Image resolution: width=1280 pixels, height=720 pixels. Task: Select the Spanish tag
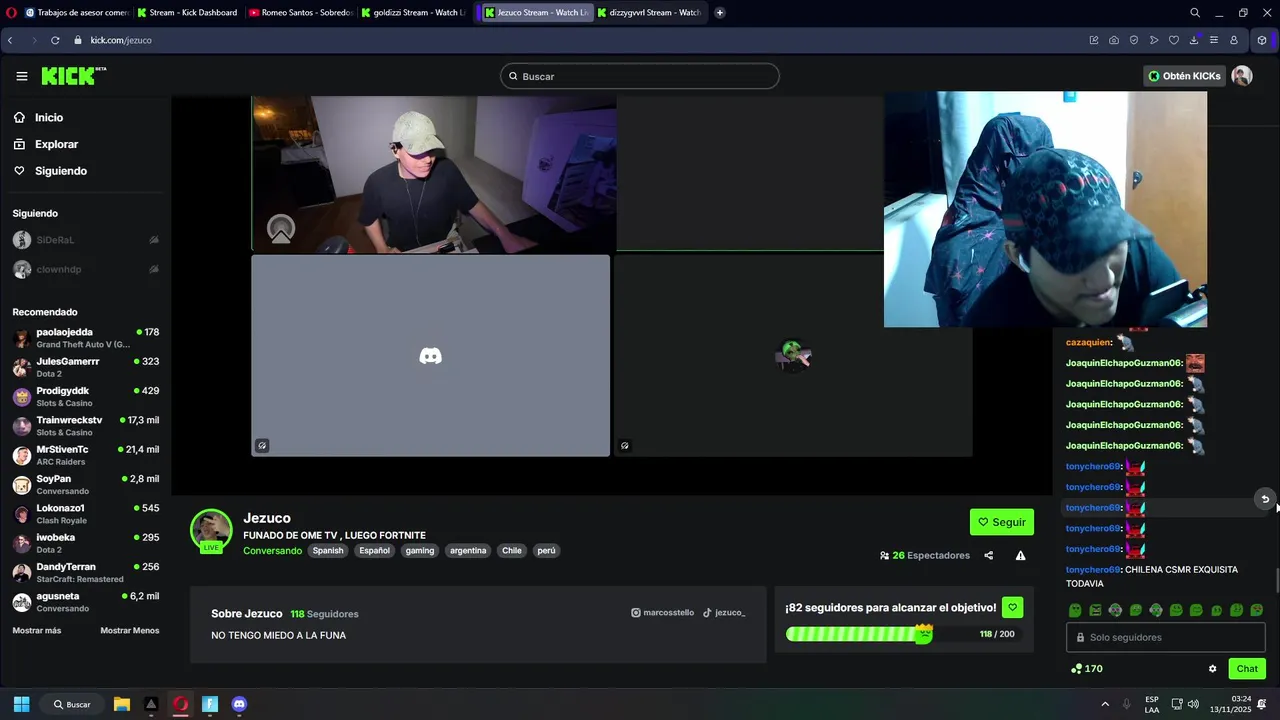click(328, 551)
